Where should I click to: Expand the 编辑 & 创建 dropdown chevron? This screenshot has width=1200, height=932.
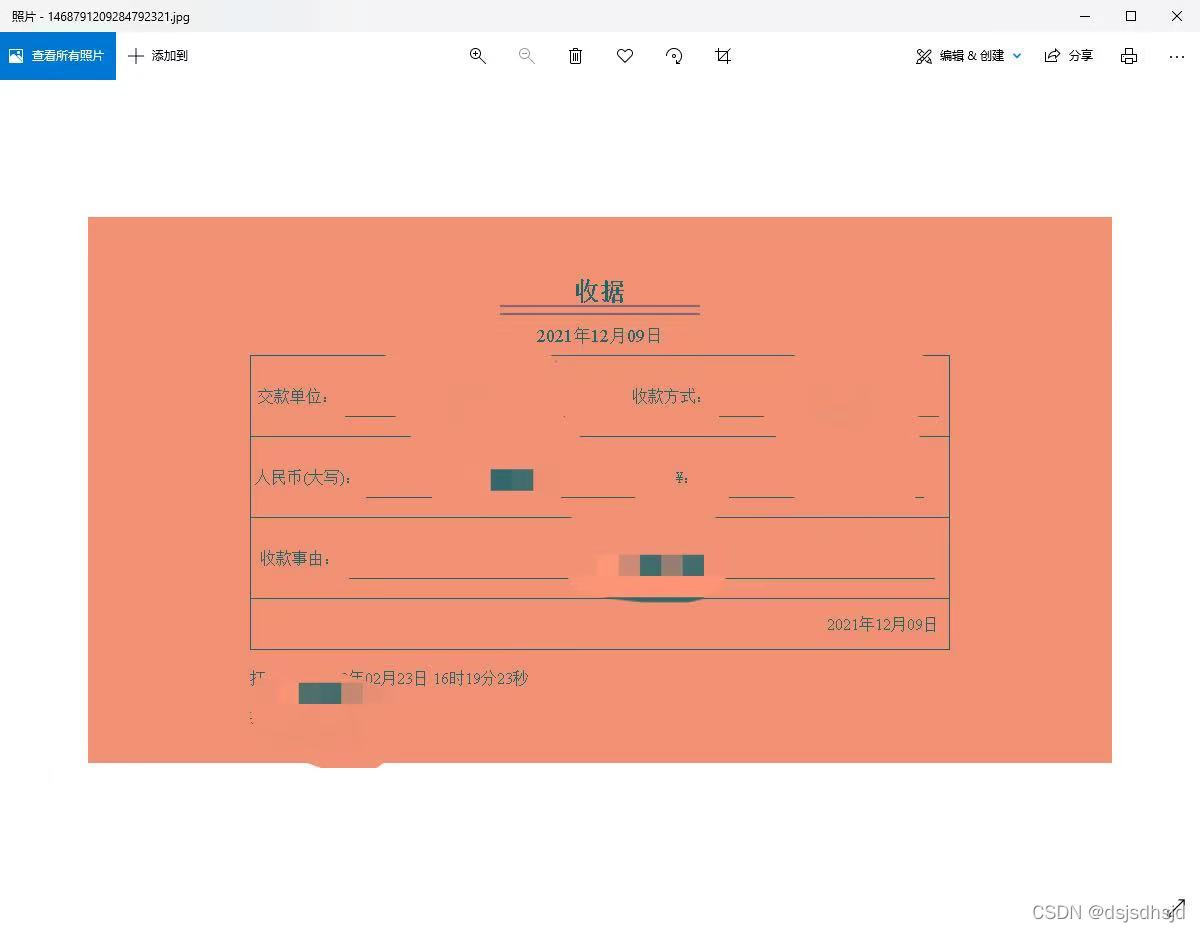(1017, 56)
